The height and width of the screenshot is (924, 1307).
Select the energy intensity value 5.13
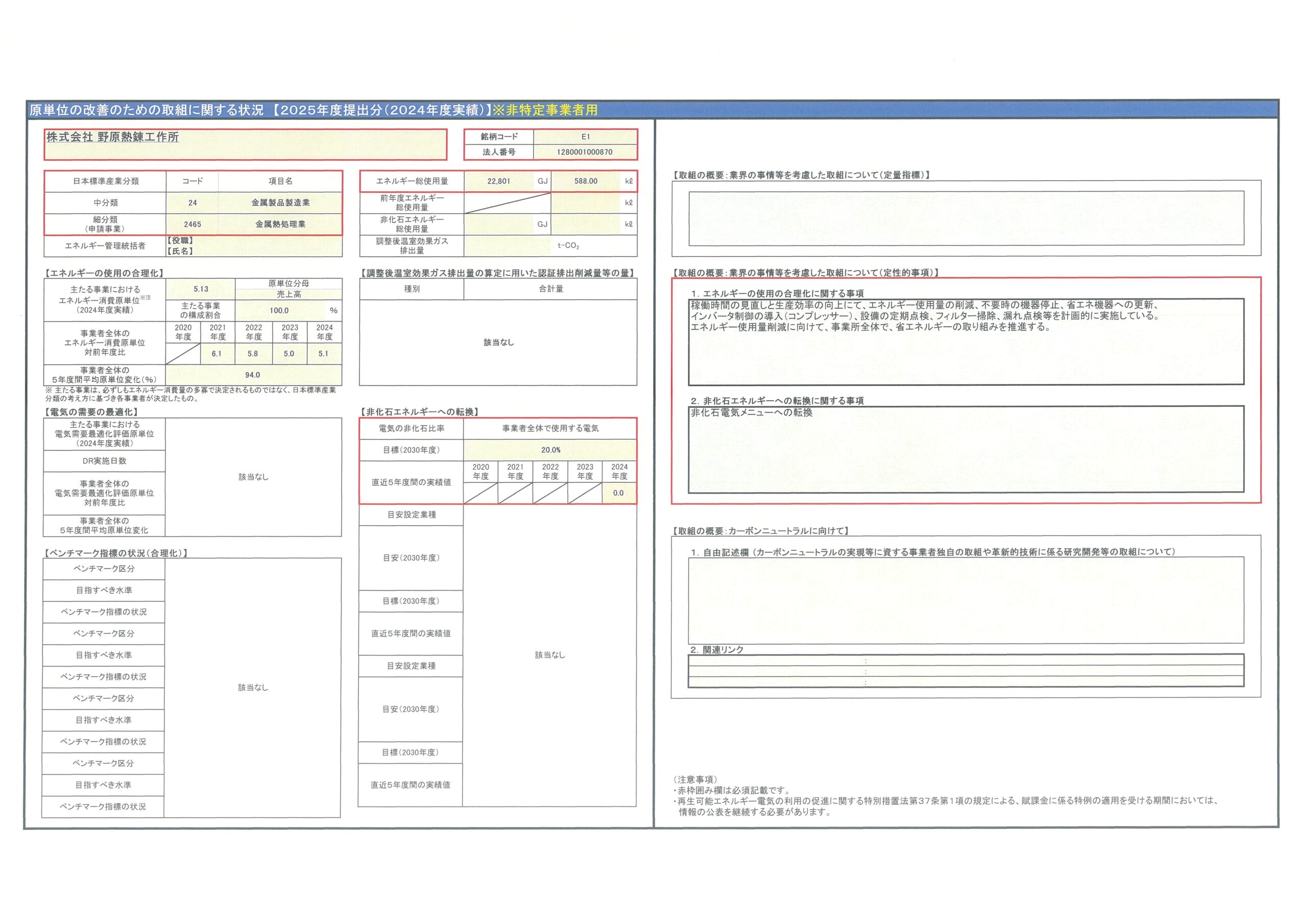[200, 289]
